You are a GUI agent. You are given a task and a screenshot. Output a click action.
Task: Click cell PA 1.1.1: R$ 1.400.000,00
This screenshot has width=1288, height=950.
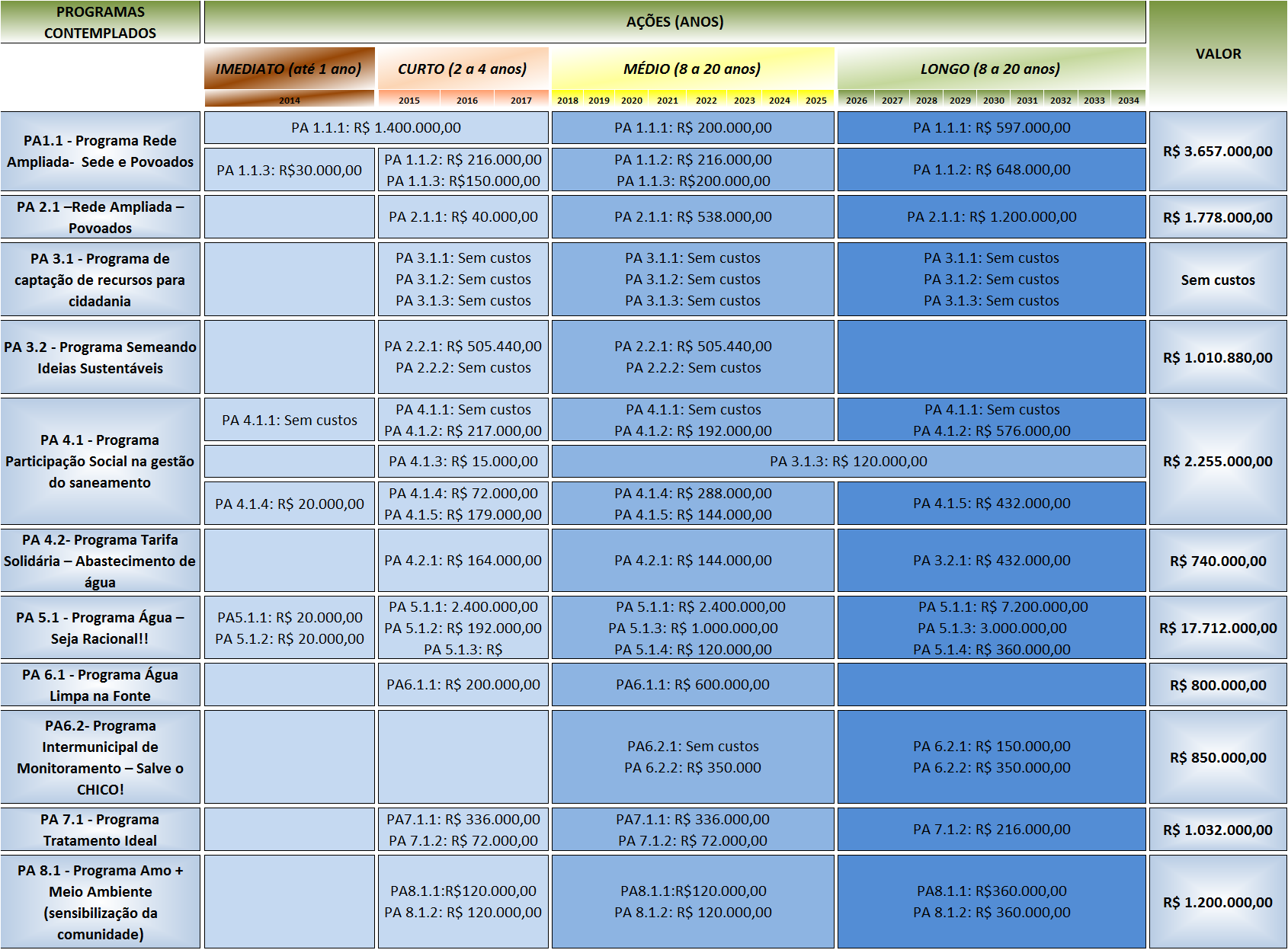376,128
